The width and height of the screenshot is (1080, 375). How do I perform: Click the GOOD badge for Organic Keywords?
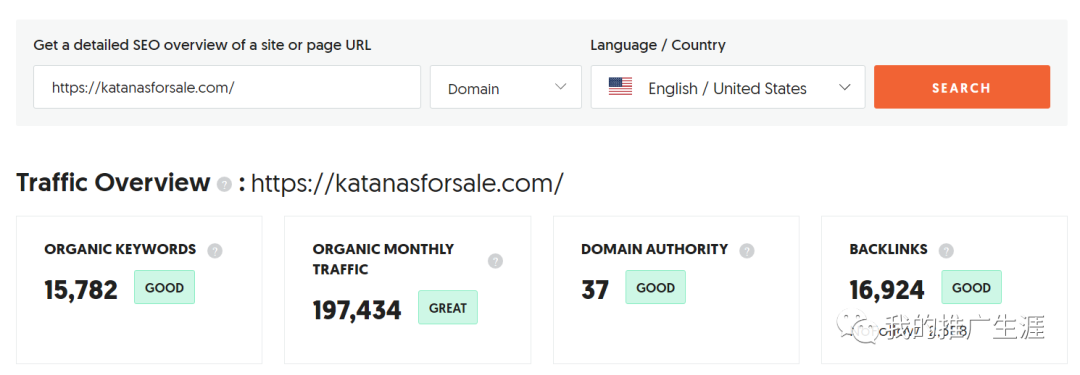coord(165,287)
